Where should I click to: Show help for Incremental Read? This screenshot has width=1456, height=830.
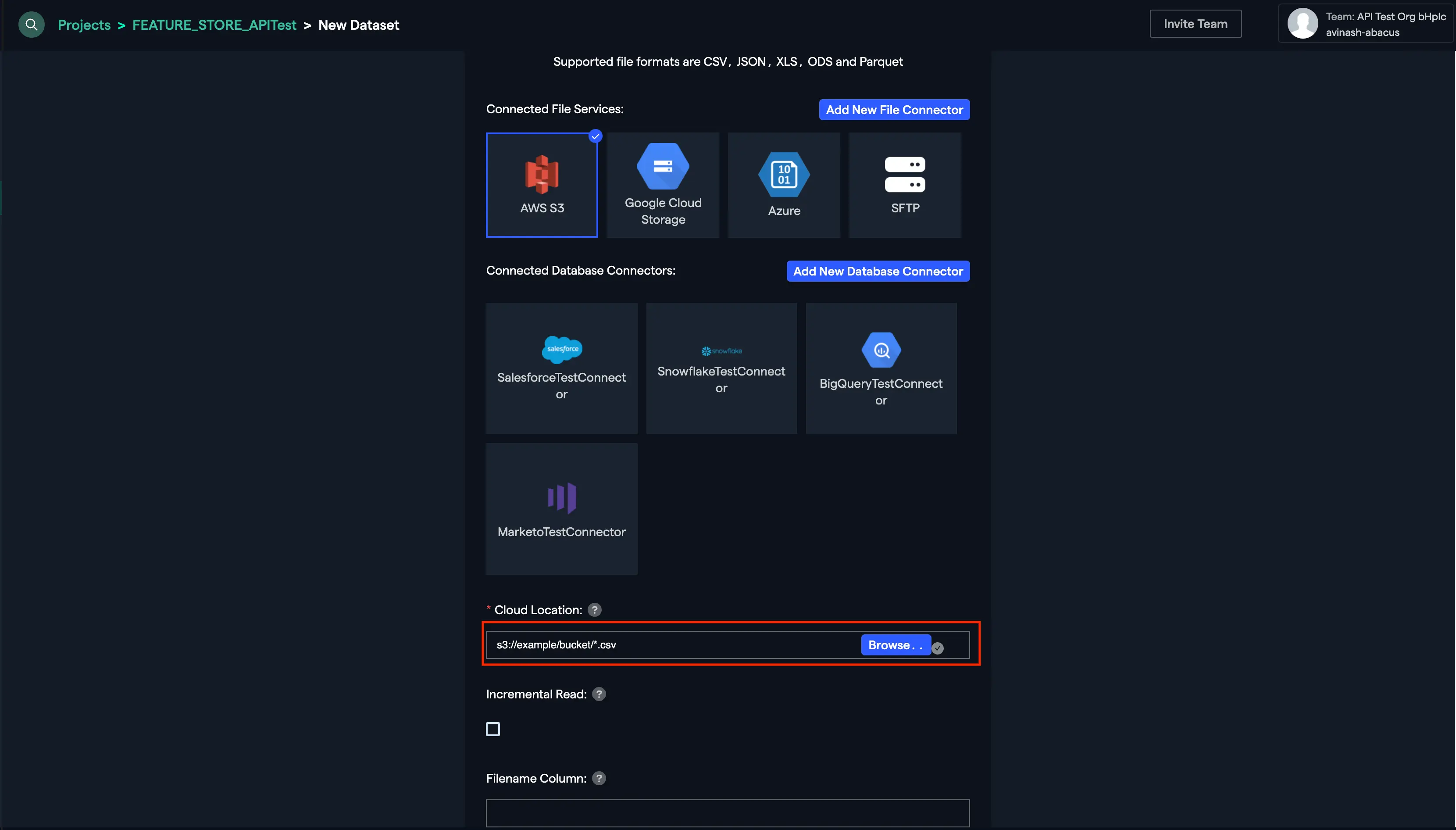(x=598, y=694)
